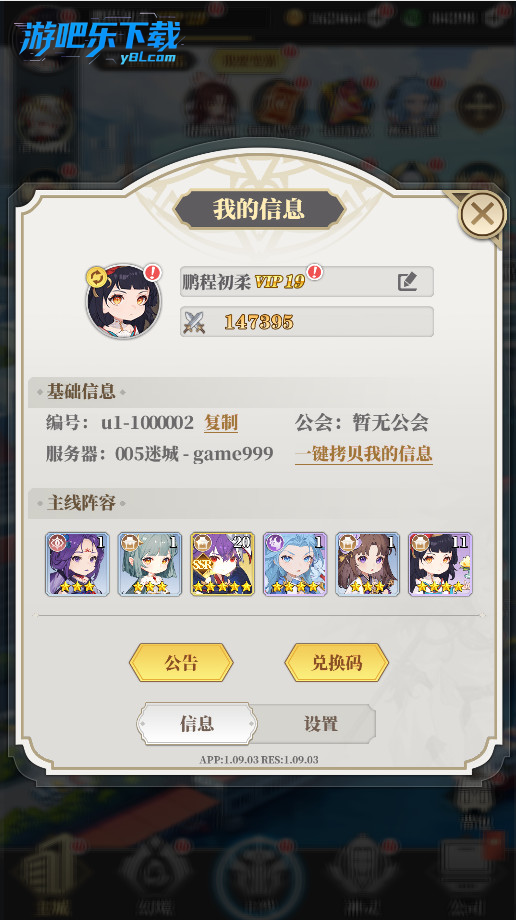Open the 公告 announcements button
The width and height of the screenshot is (516, 920).
[x=181, y=662]
